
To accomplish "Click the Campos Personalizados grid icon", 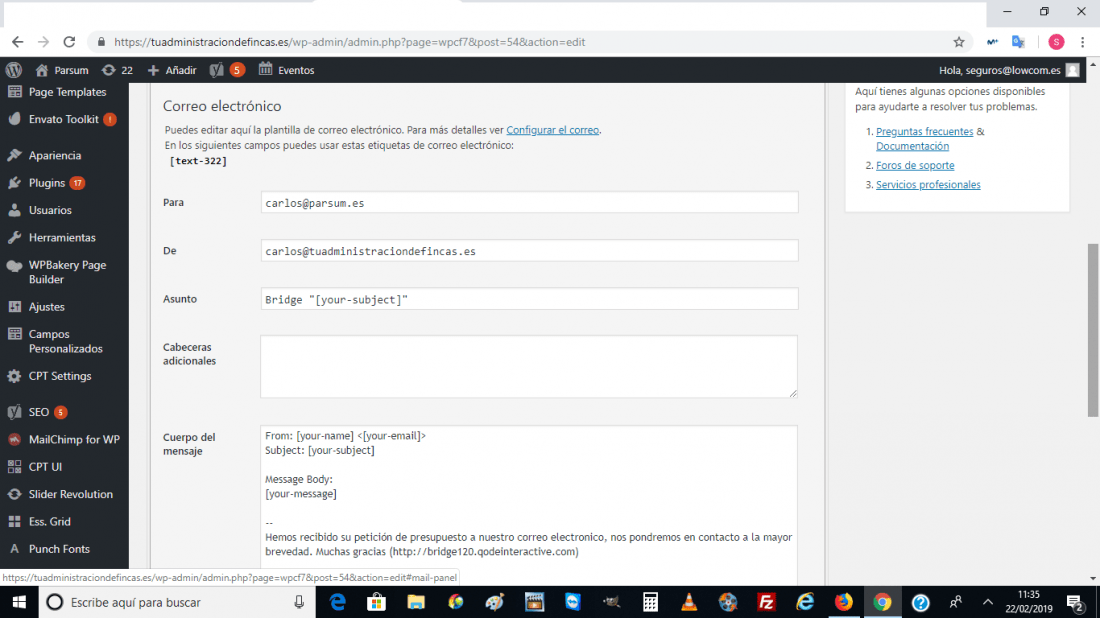I will coord(14,334).
